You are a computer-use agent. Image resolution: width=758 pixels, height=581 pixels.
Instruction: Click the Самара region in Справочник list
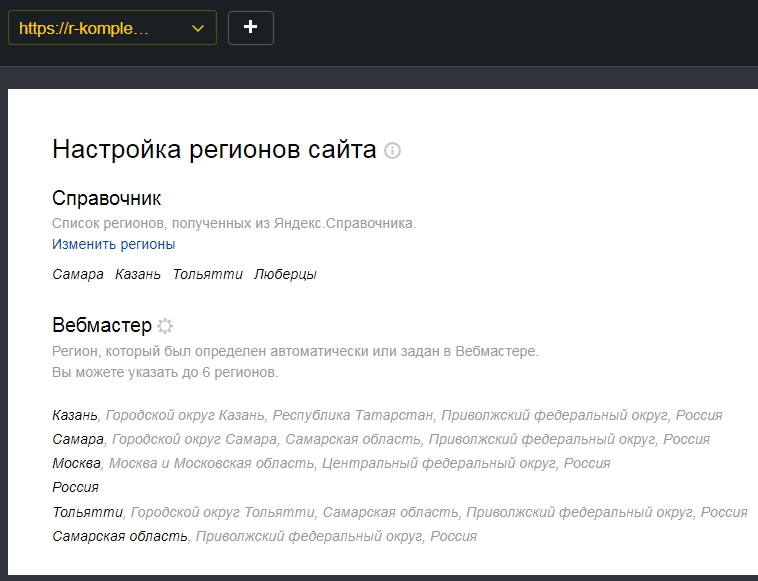point(78,274)
